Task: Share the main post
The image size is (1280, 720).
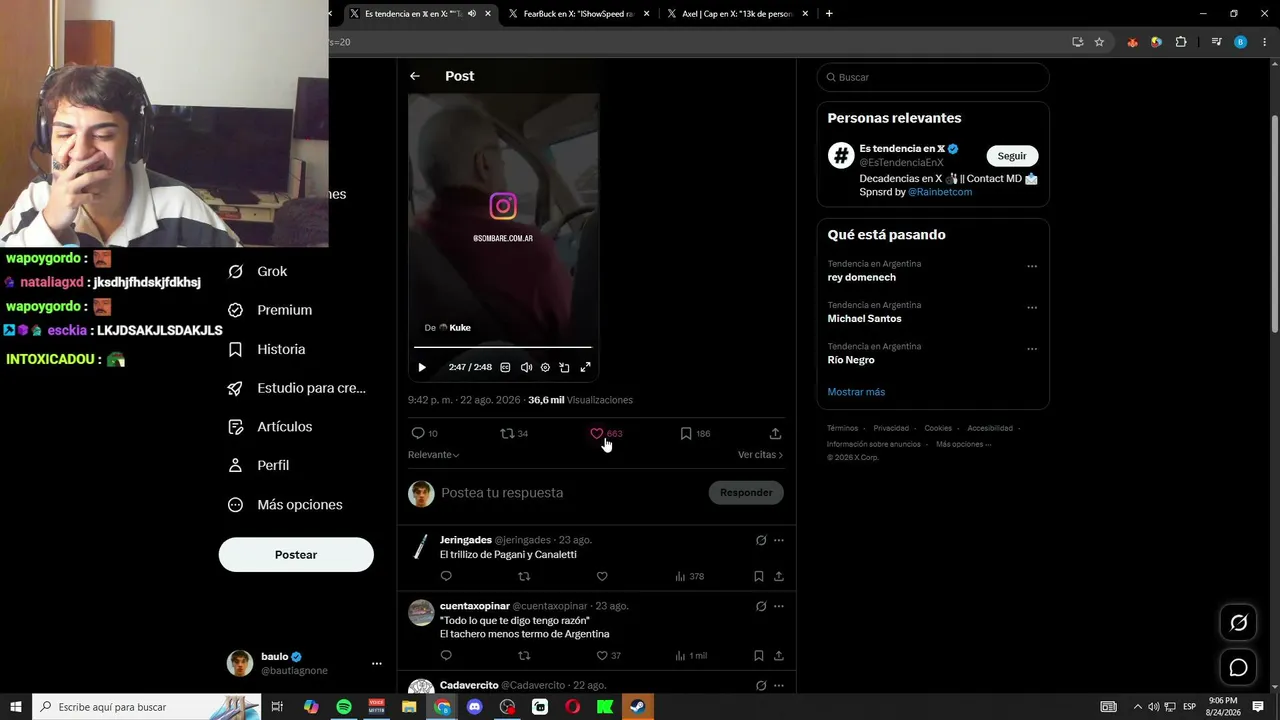Action: 775,433
